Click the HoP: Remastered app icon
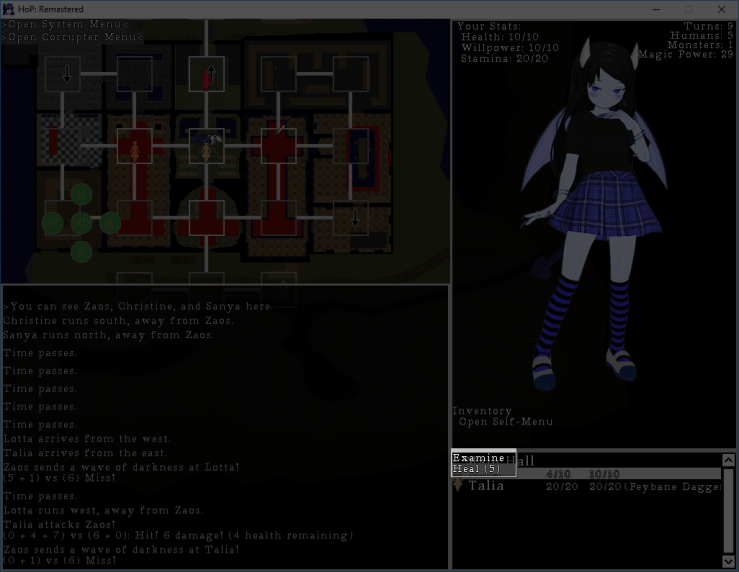 coord(8,9)
